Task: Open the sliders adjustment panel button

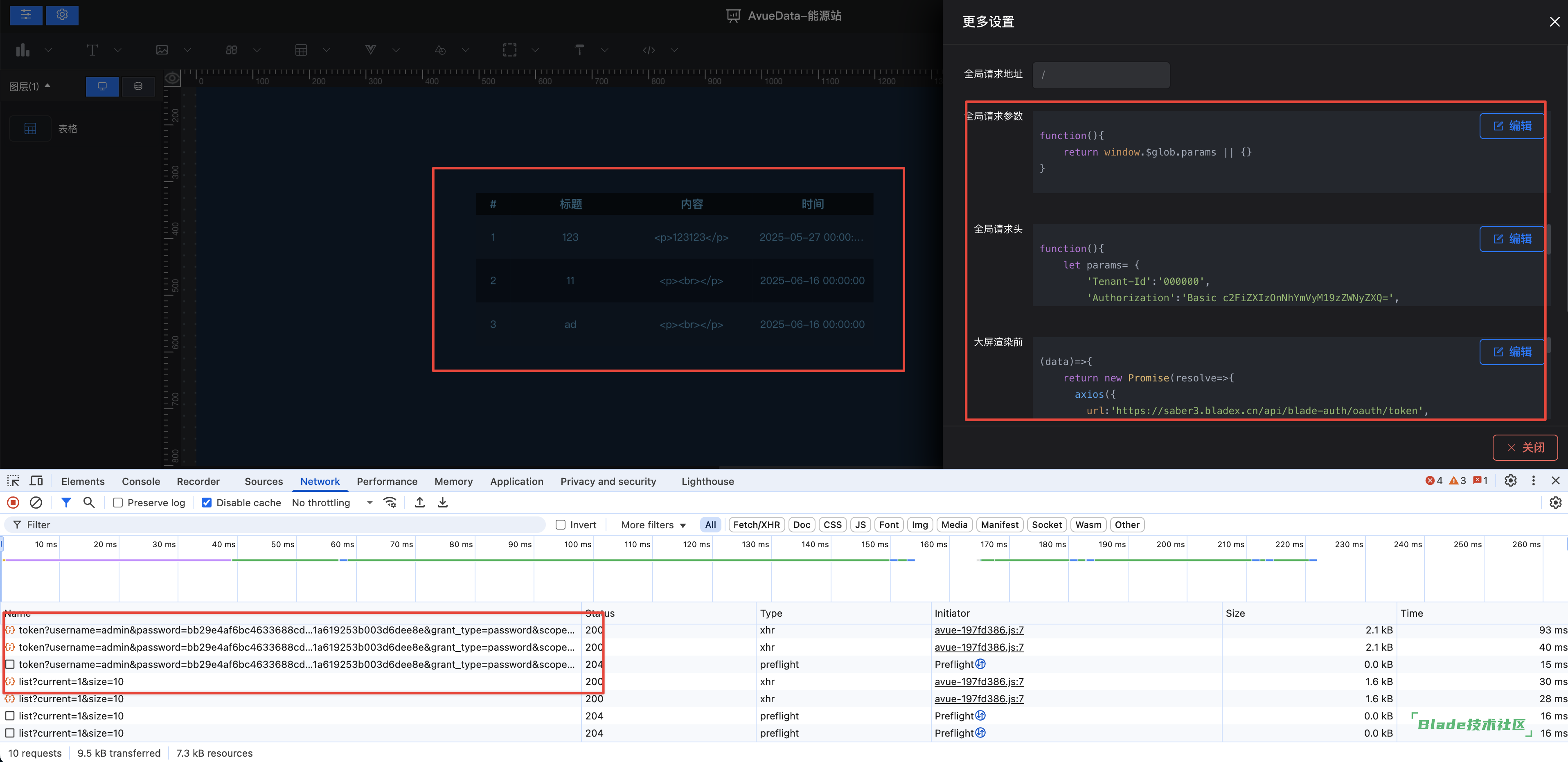Action: 26,15
